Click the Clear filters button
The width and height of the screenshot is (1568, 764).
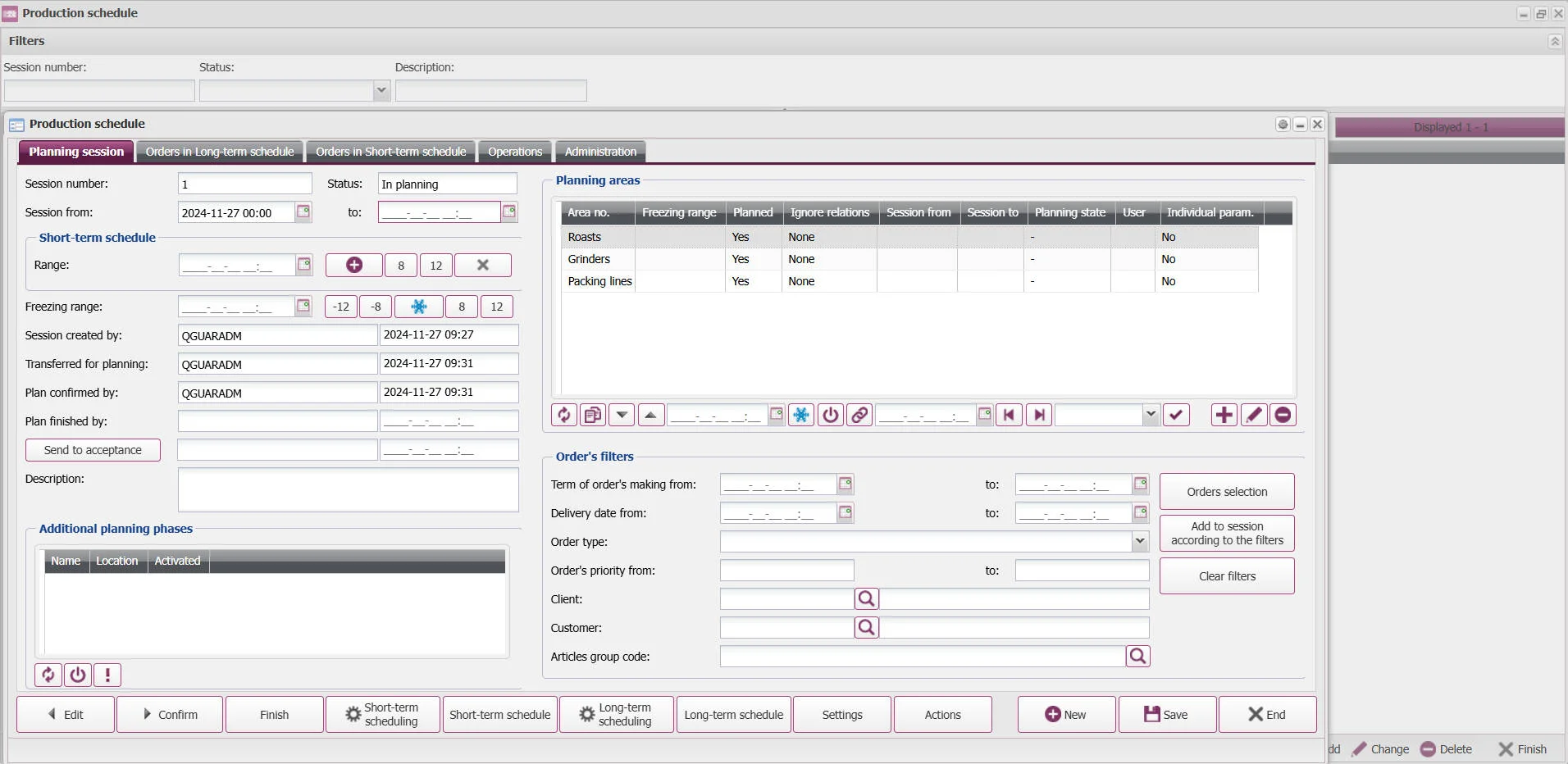[1227, 576]
